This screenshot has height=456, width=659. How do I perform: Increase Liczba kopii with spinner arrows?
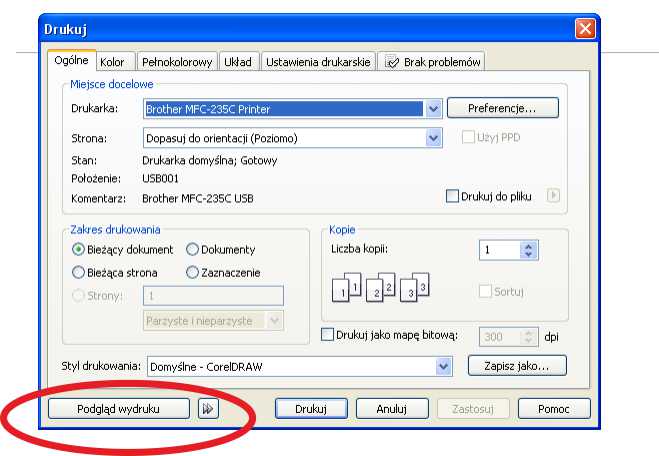pos(530,246)
